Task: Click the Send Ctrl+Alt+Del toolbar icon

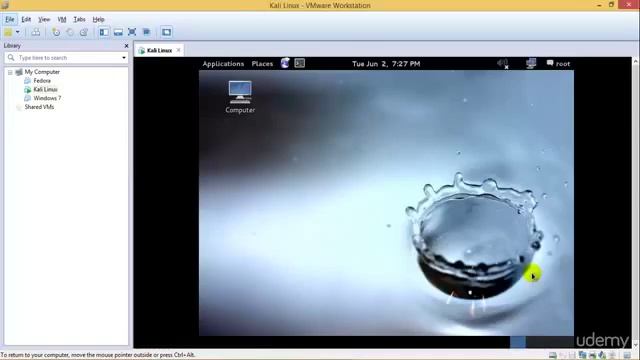Action: (x=36, y=32)
